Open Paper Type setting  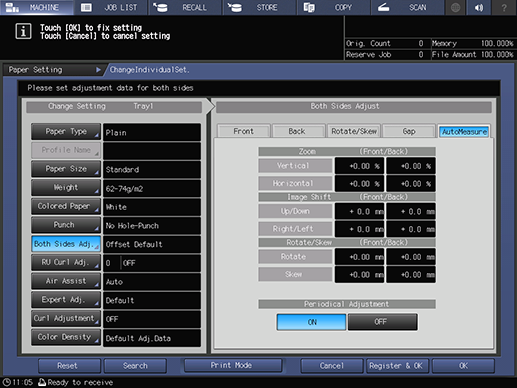(x=66, y=132)
